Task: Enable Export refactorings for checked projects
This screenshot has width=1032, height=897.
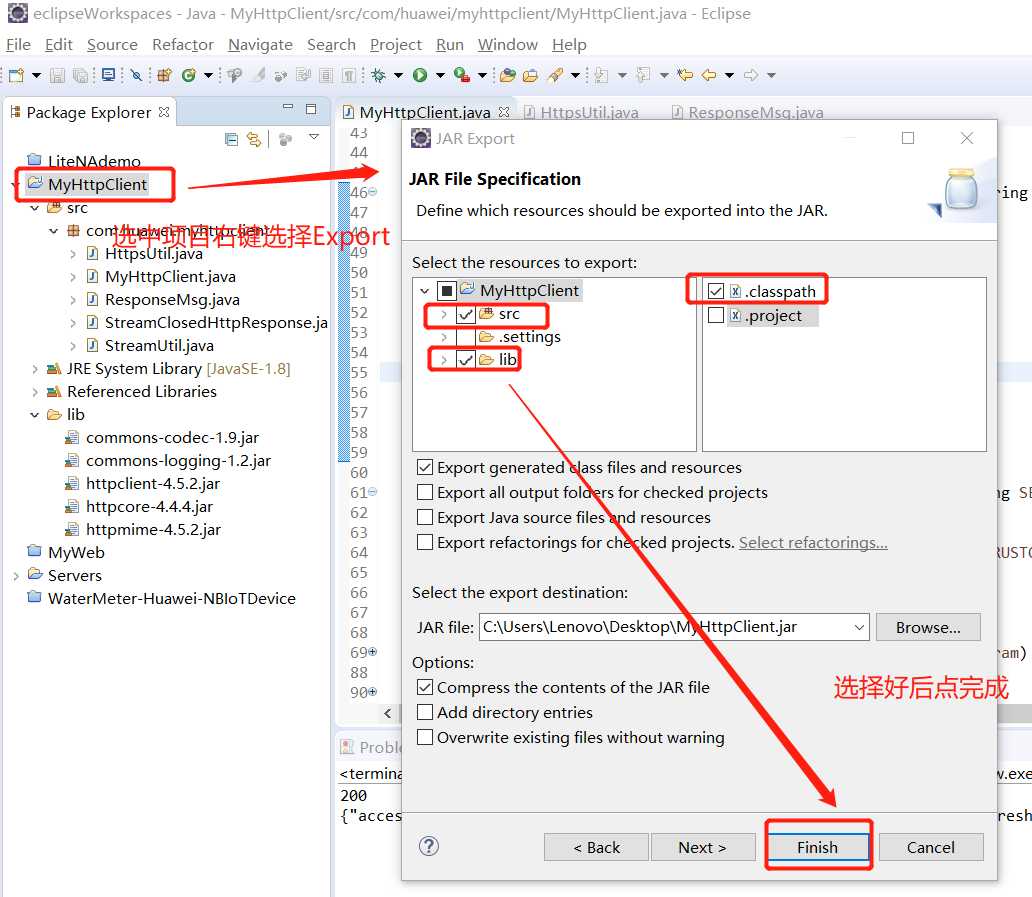Action: click(425, 542)
